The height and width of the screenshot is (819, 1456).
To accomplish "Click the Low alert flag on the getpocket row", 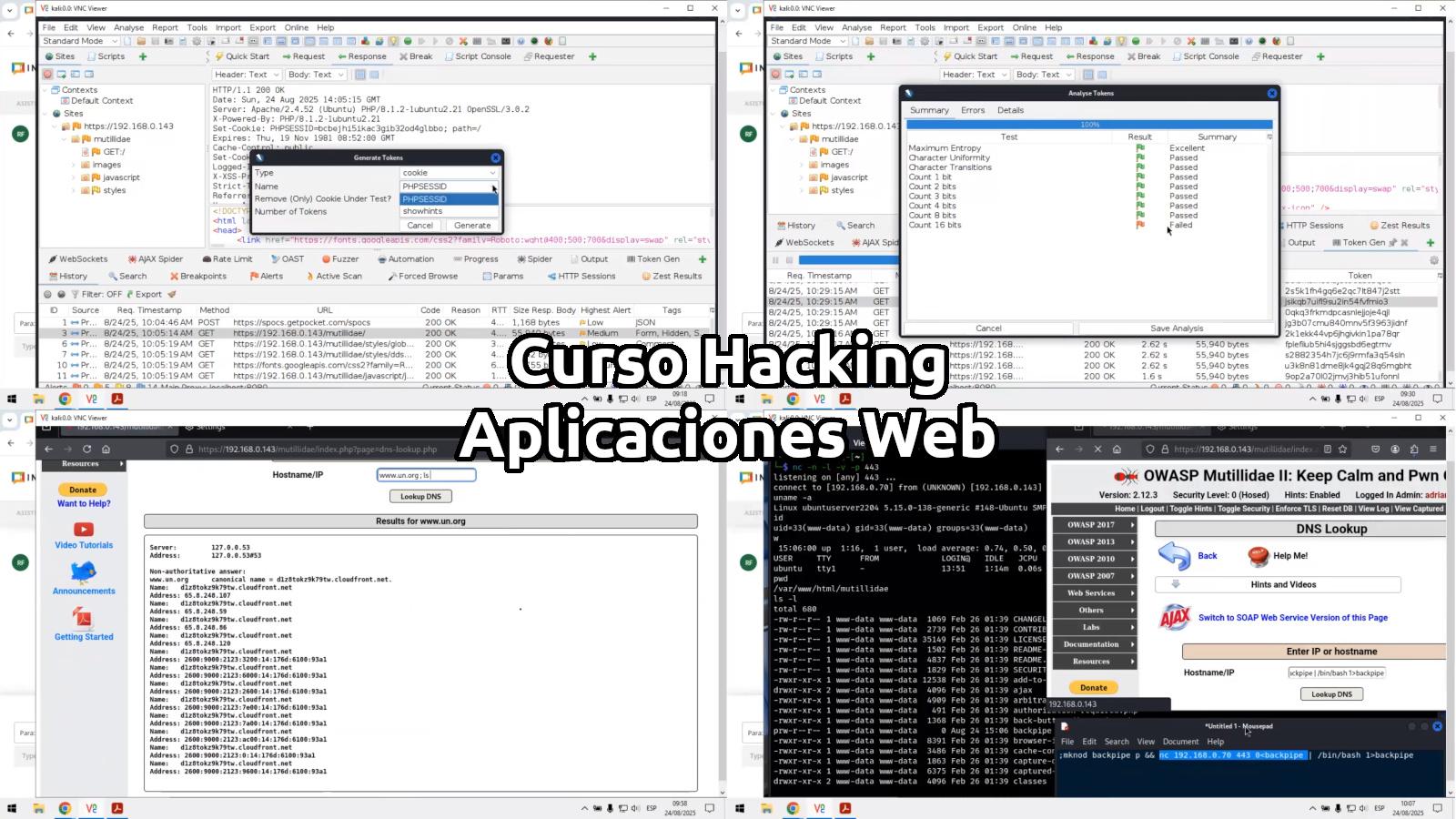I will pos(582,322).
